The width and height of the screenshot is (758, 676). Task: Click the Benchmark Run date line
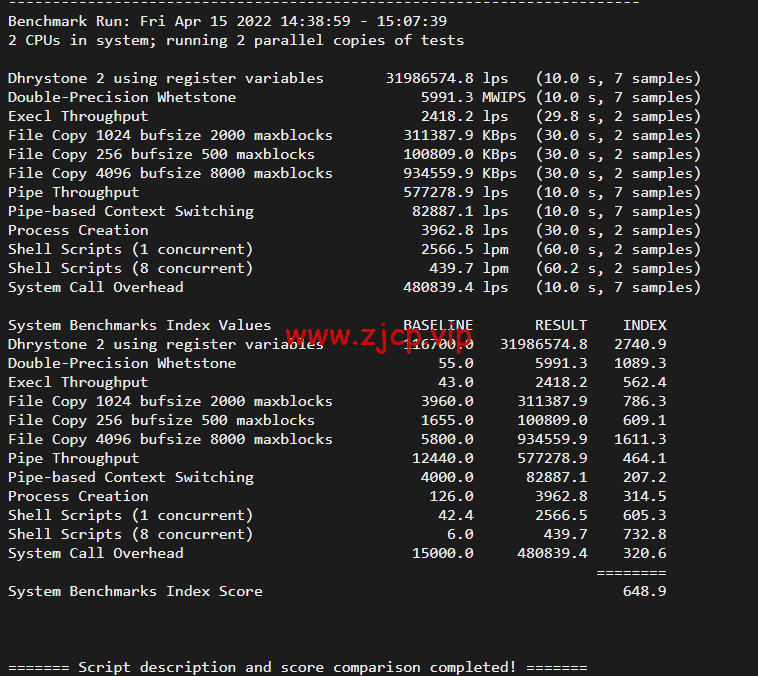(x=228, y=21)
